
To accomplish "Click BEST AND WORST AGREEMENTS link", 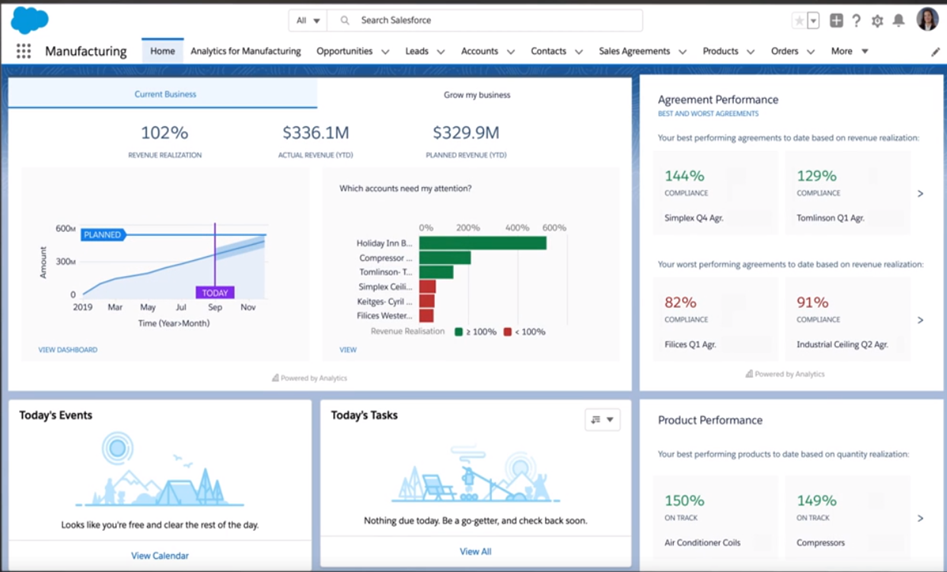I will click(x=708, y=114).
